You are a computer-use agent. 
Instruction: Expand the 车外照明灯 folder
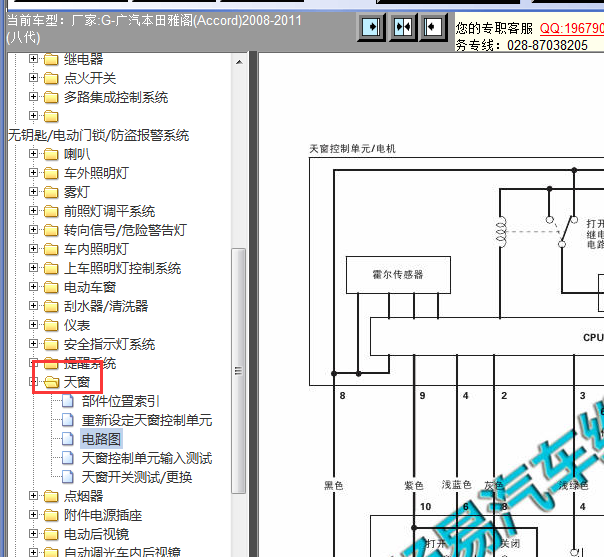click(x=34, y=173)
